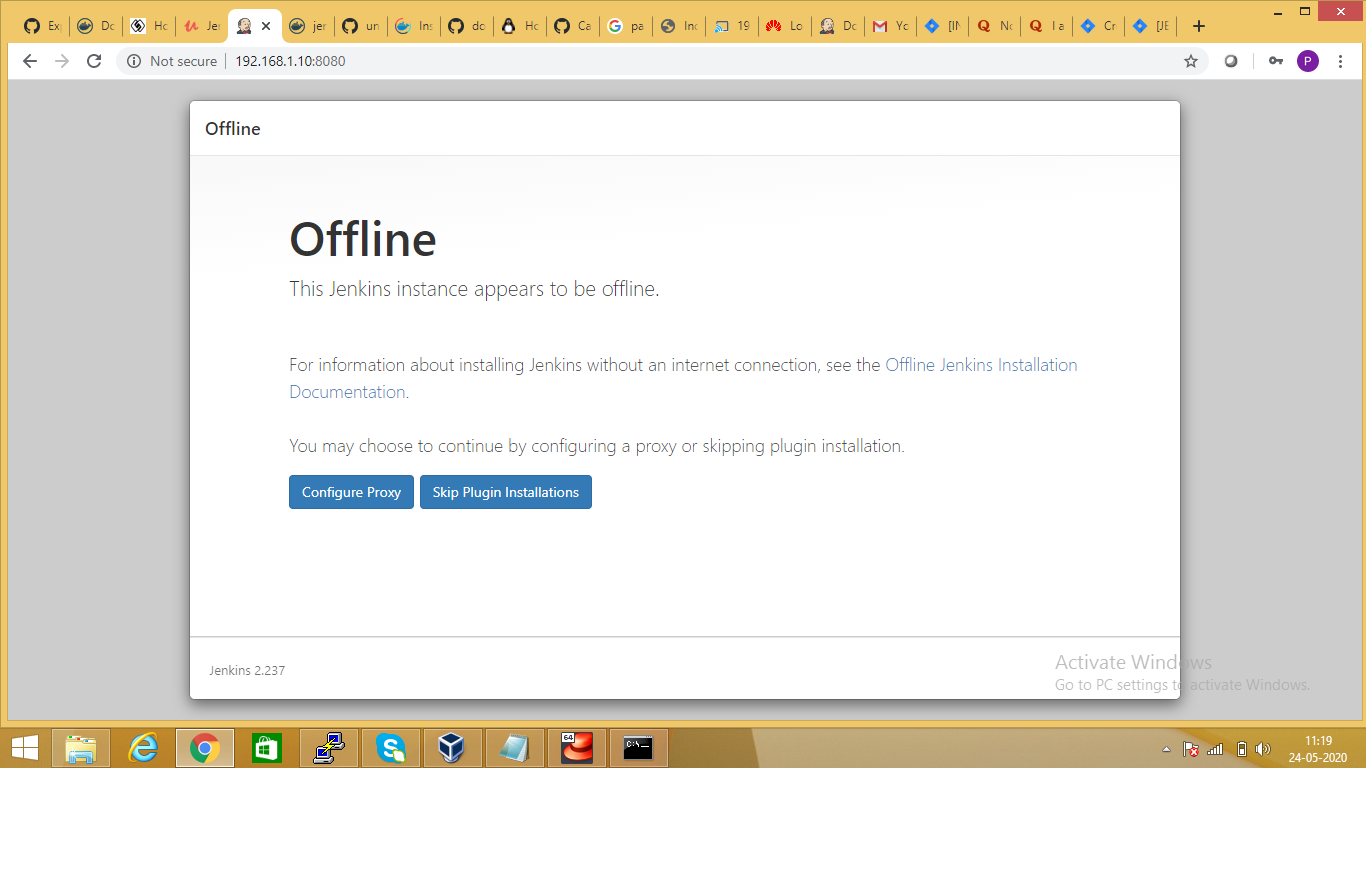Open a new browser tab
The image size is (1366, 886).
pos(1199,26)
